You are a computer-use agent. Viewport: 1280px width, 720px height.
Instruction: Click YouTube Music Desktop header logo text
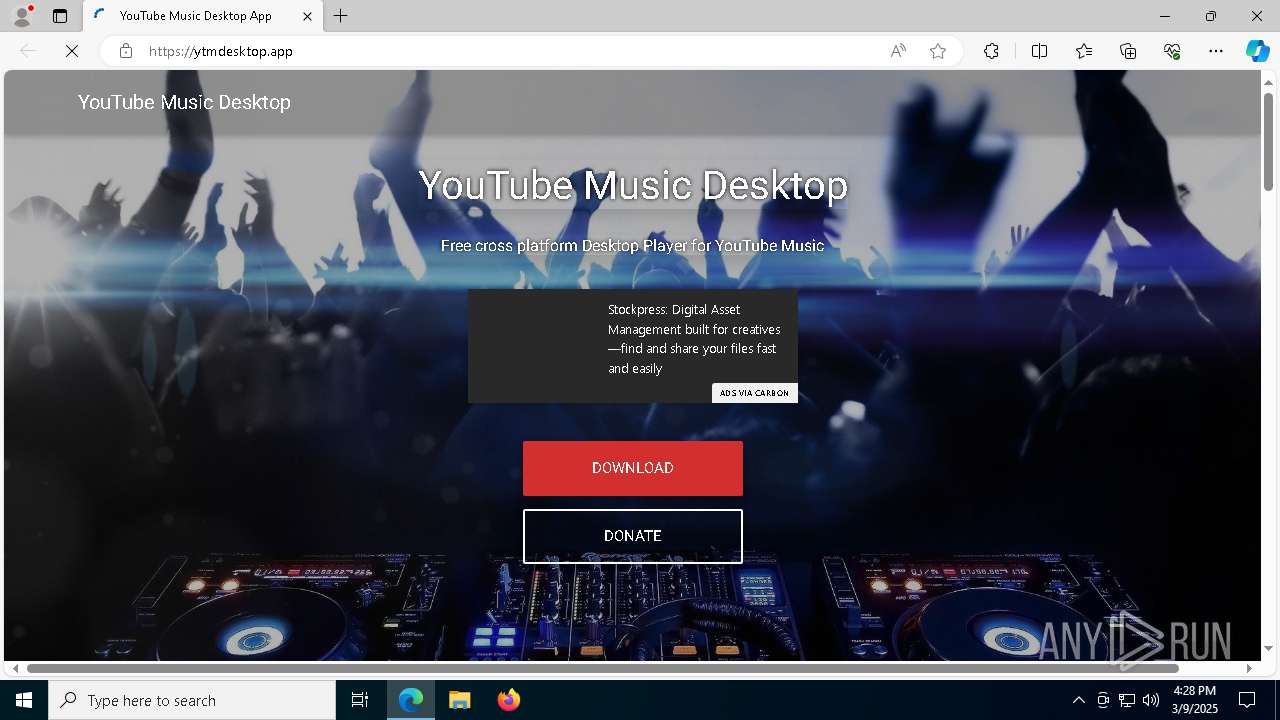tap(184, 102)
